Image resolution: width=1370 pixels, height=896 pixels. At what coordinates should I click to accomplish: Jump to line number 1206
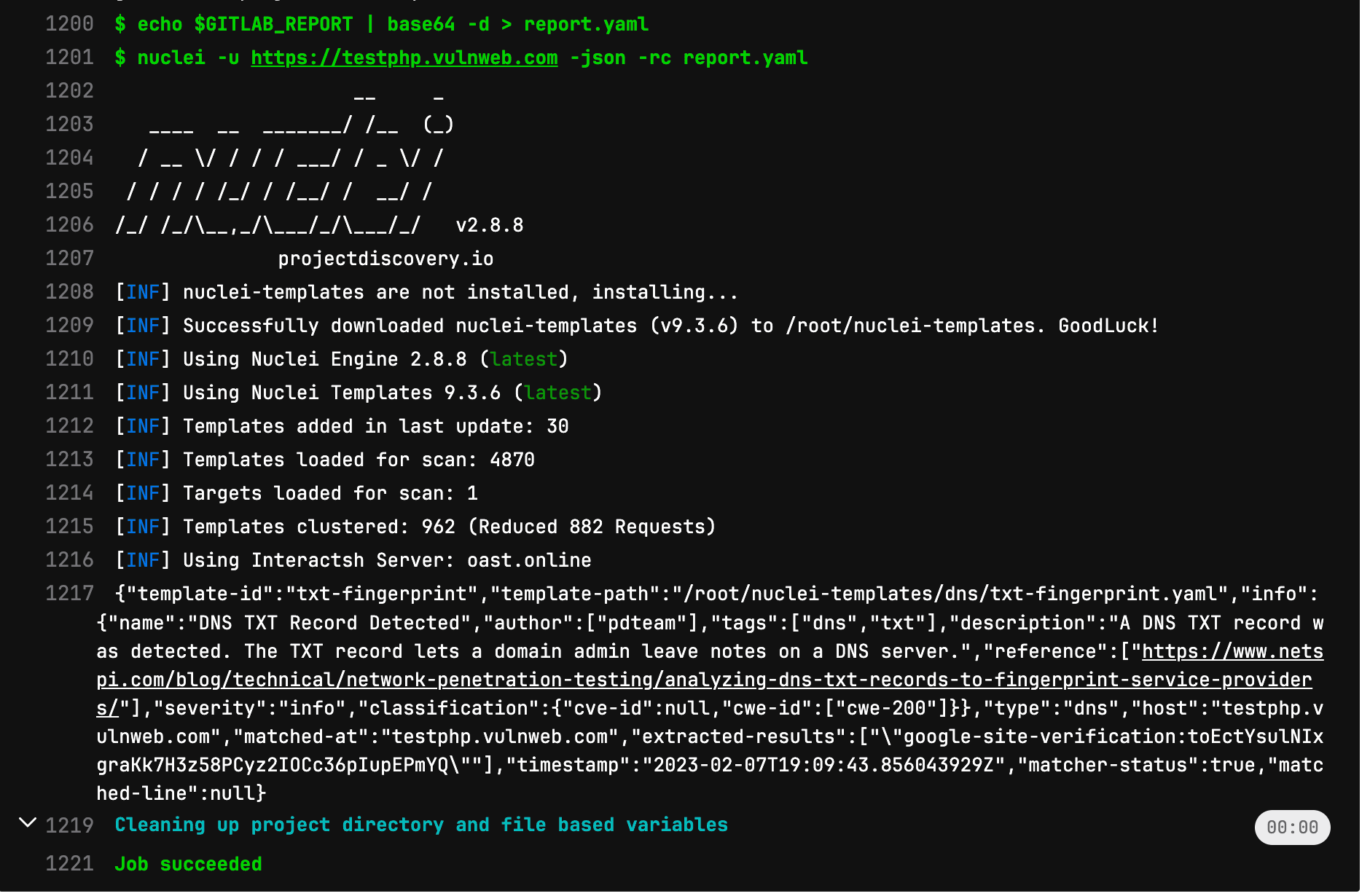point(69,225)
